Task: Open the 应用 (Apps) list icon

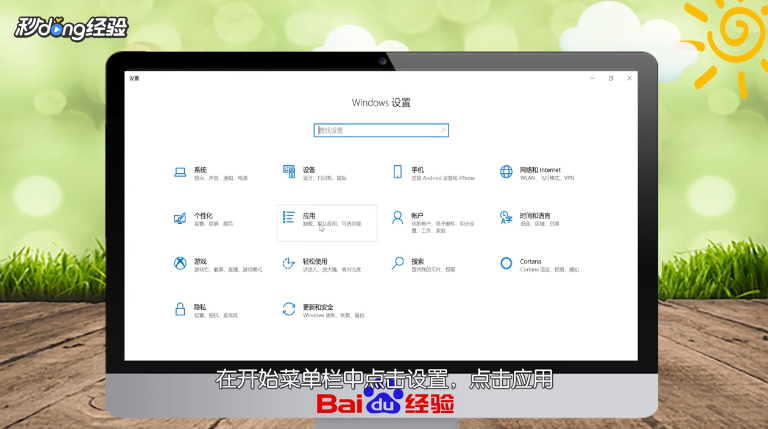Action: 288,217
